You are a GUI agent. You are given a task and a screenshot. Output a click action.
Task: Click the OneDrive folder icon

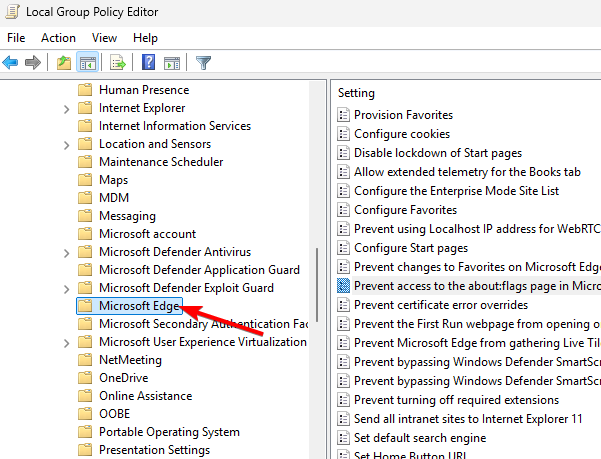(85, 378)
